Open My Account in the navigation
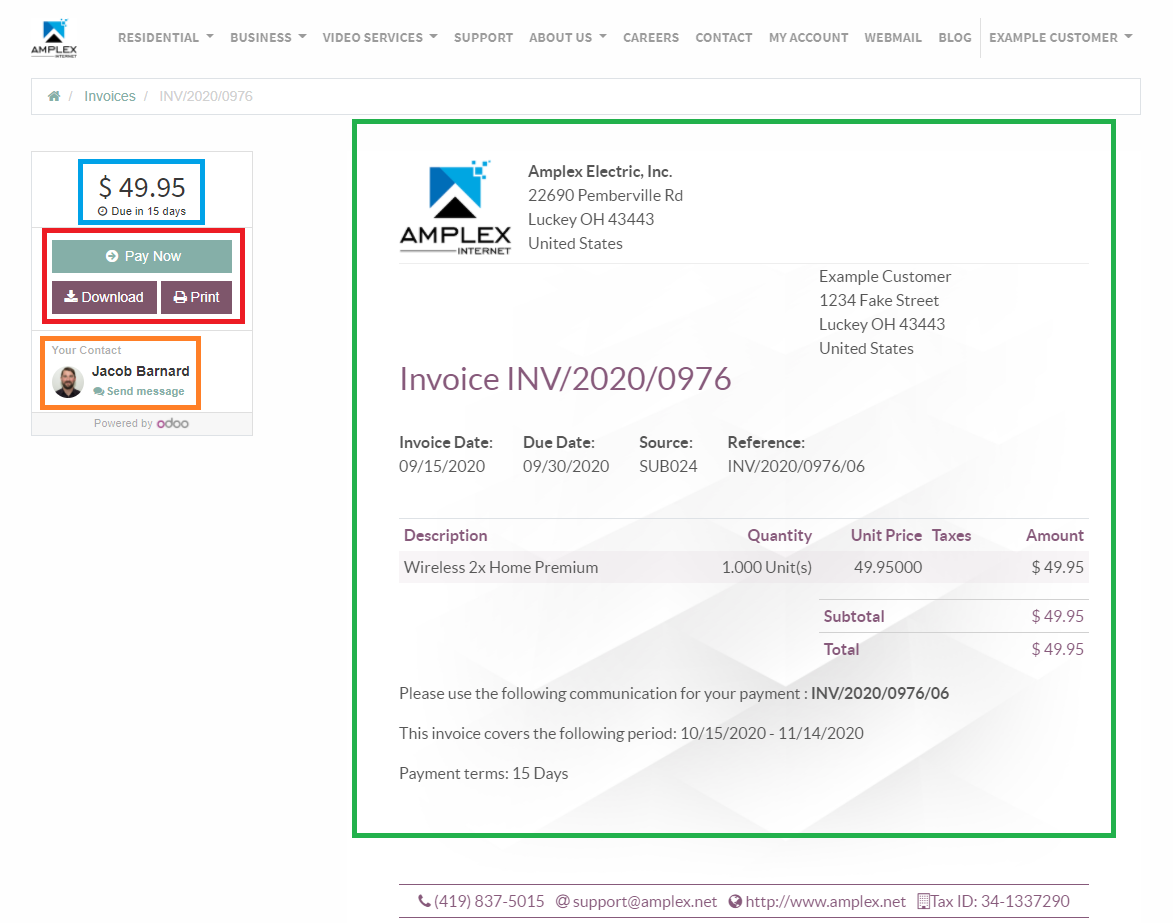 (809, 37)
